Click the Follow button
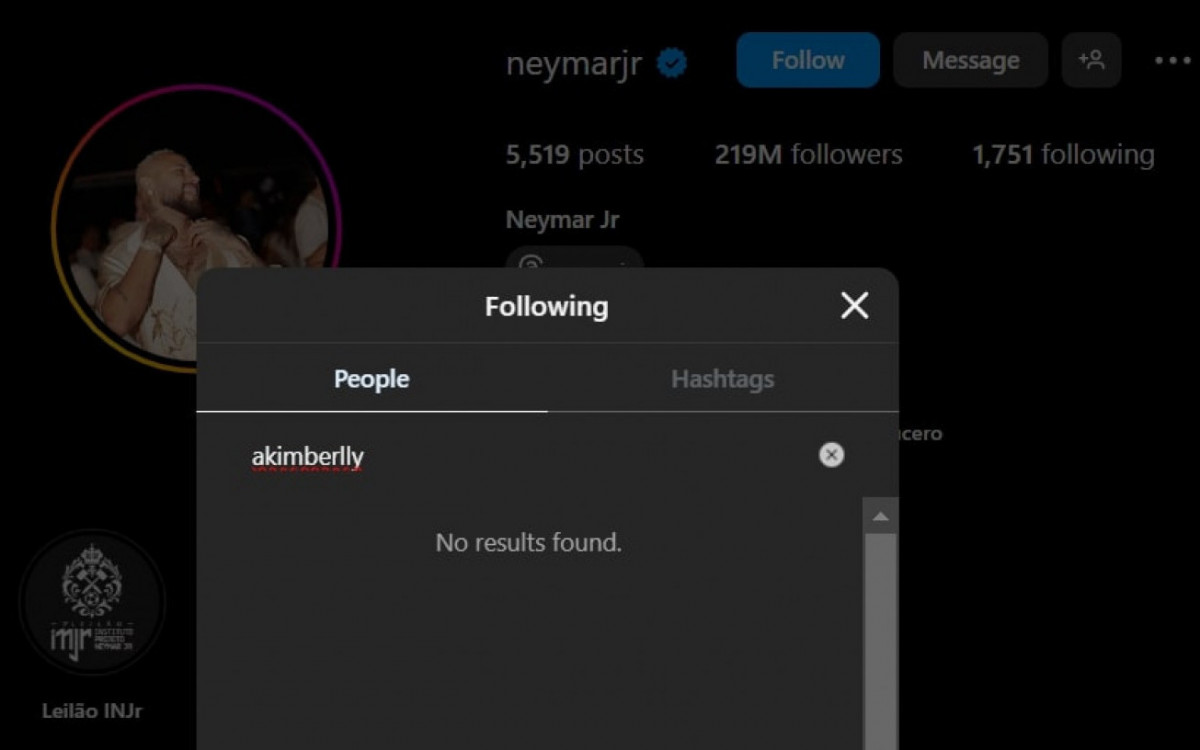This screenshot has width=1200, height=750. click(x=807, y=60)
